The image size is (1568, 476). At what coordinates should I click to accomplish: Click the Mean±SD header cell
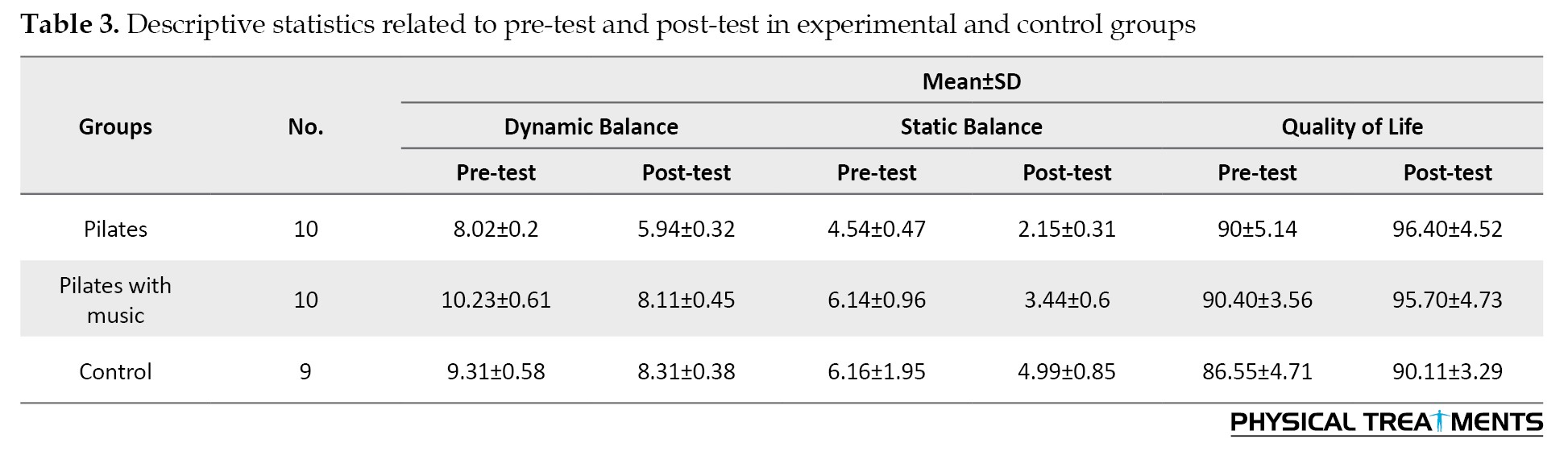pos(972,81)
